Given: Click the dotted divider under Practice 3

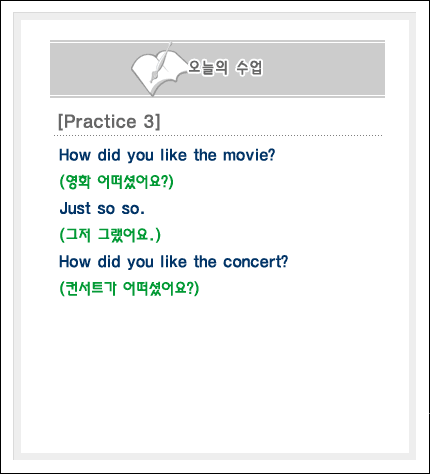Looking at the screenshot, I should tap(218, 136).
